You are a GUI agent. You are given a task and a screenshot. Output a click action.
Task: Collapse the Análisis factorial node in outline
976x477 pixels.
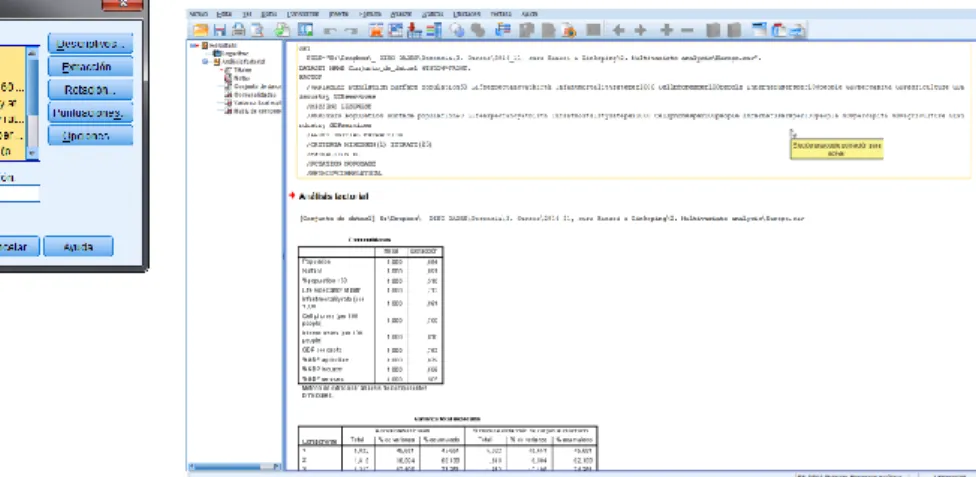(205, 62)
